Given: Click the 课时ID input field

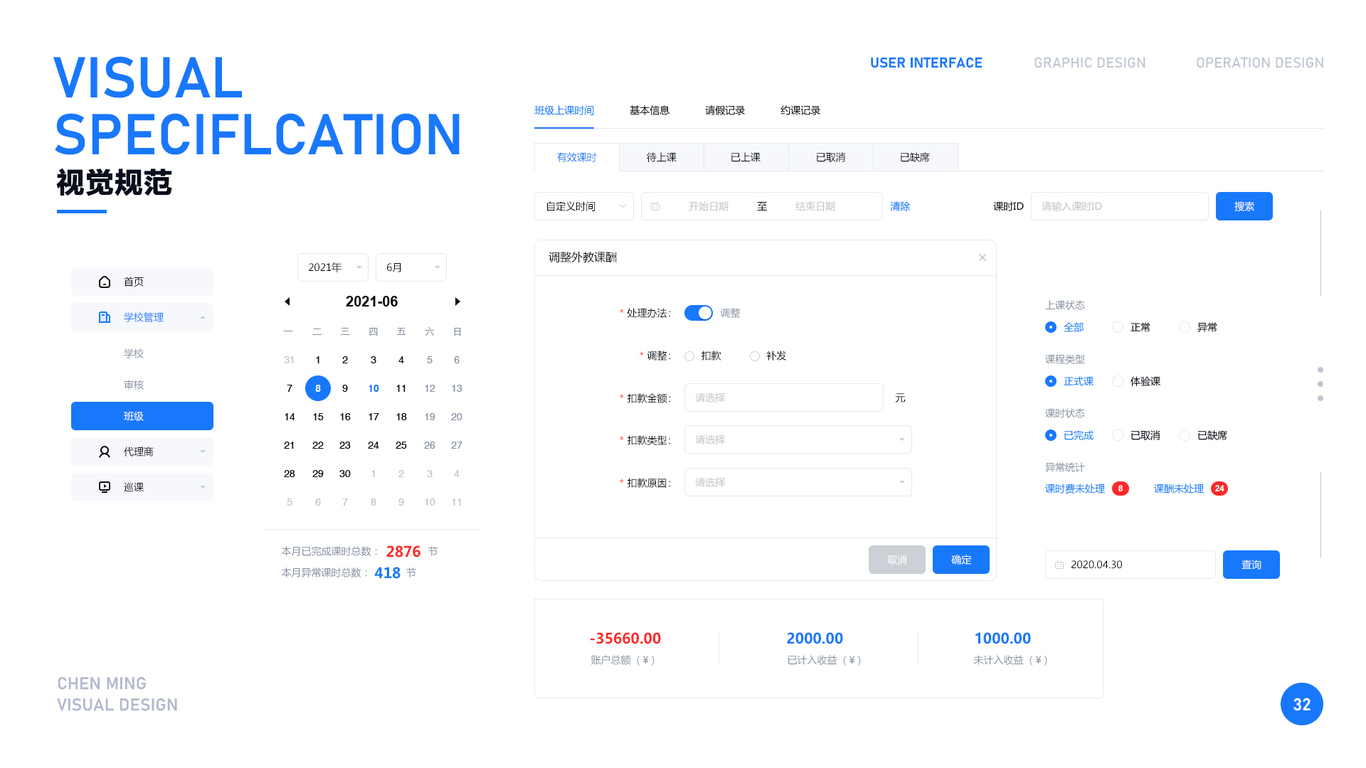Looking at the screenshot, I should point(1120,206).
